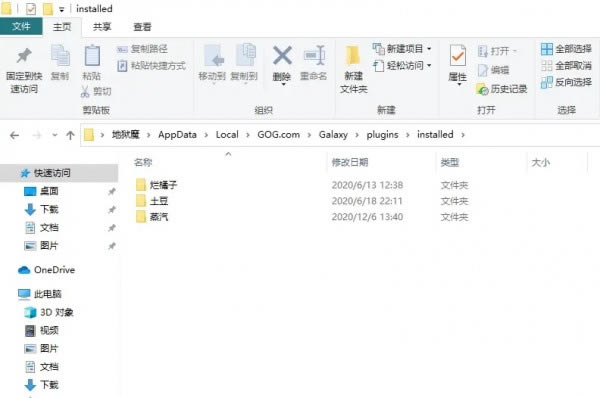The image size is (600, 398).
Task: Click Copy to (复制到) icon
Action: (x=245, y=55)
